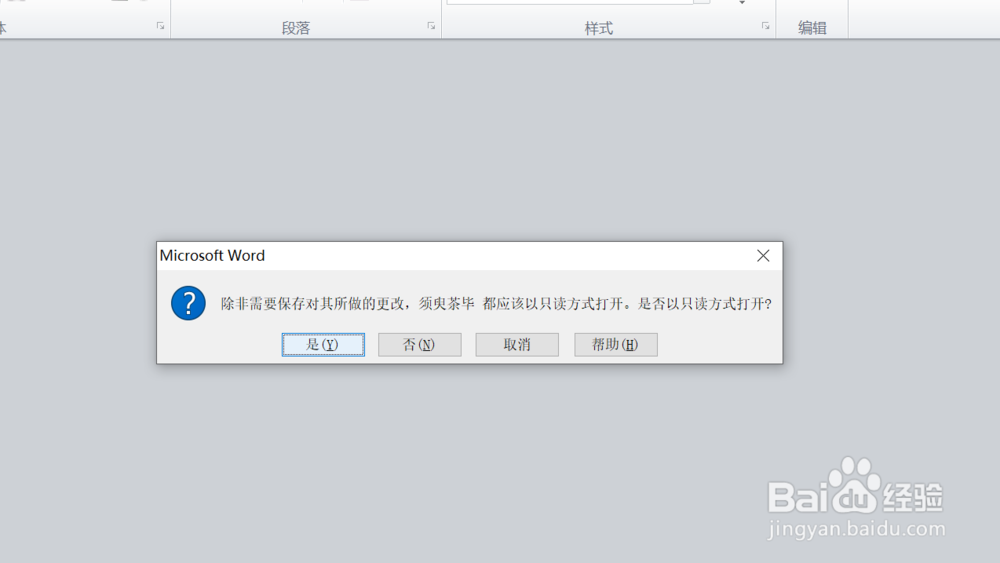The image size is (1000, 563).
Task: Cancel with the 取消 button
Action: 517,344
